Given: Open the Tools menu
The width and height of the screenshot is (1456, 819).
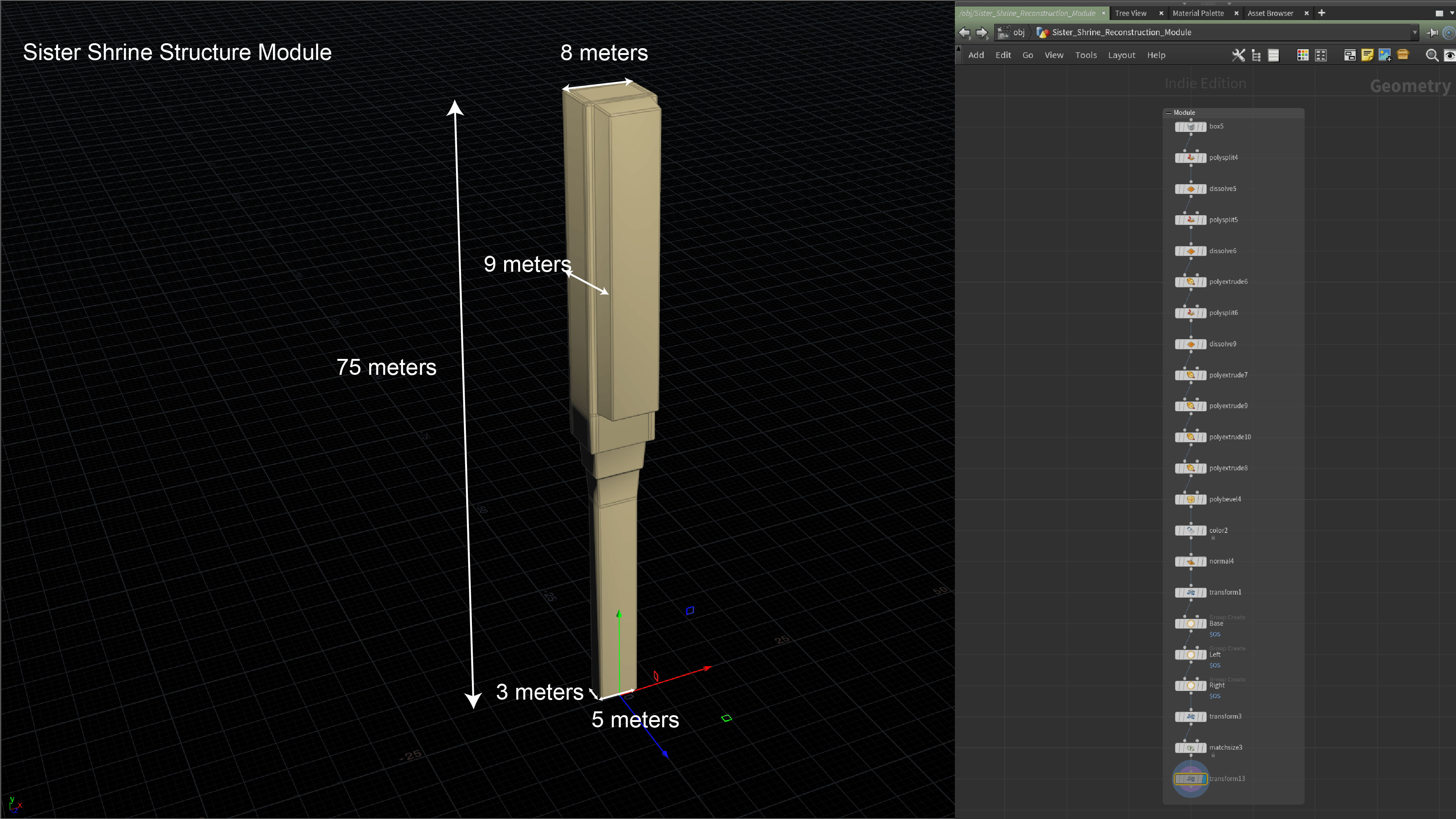Looking at the screenshot, I should [1086, 55].
